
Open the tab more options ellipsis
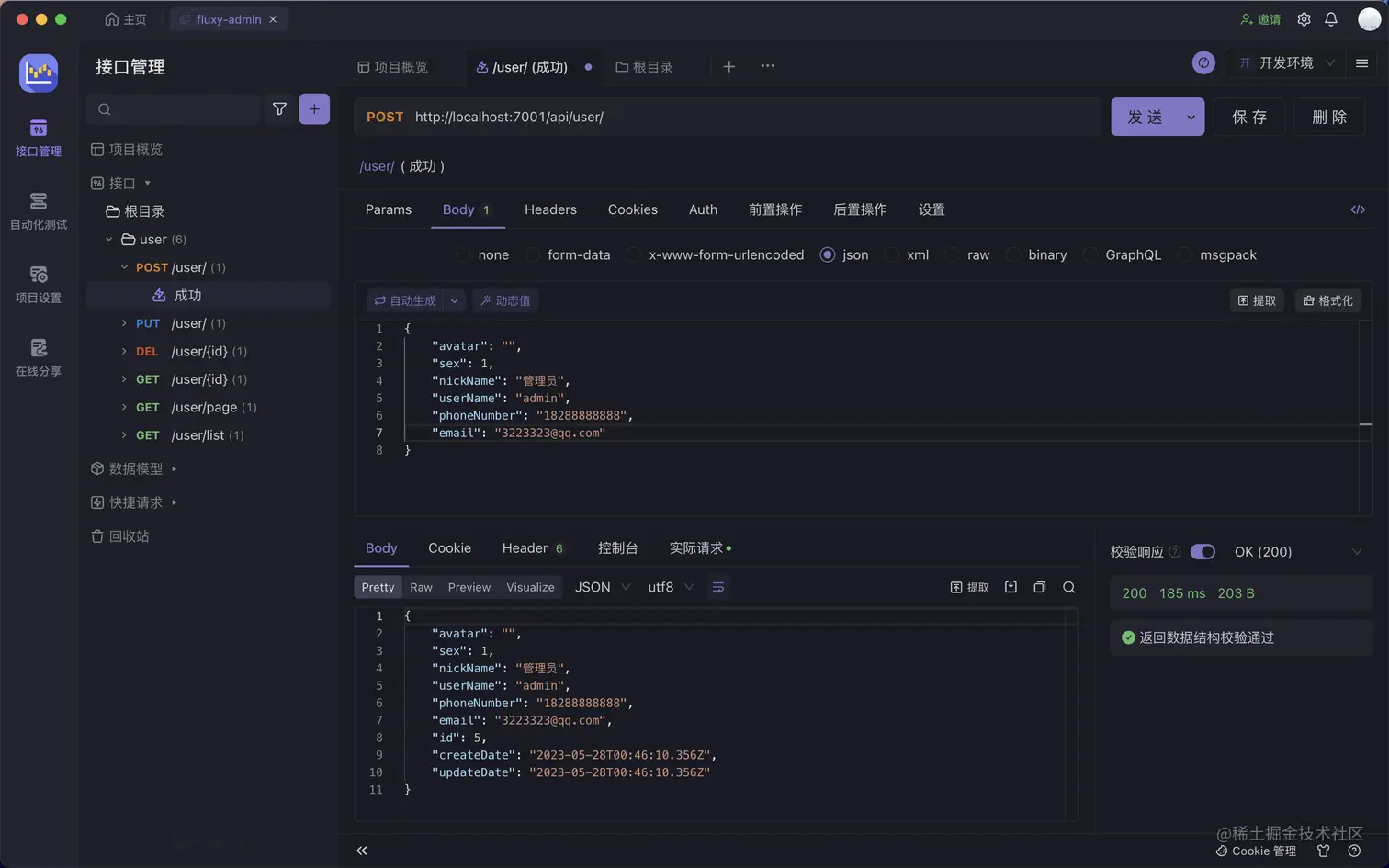pyautogui.click(x=767, y=66)
